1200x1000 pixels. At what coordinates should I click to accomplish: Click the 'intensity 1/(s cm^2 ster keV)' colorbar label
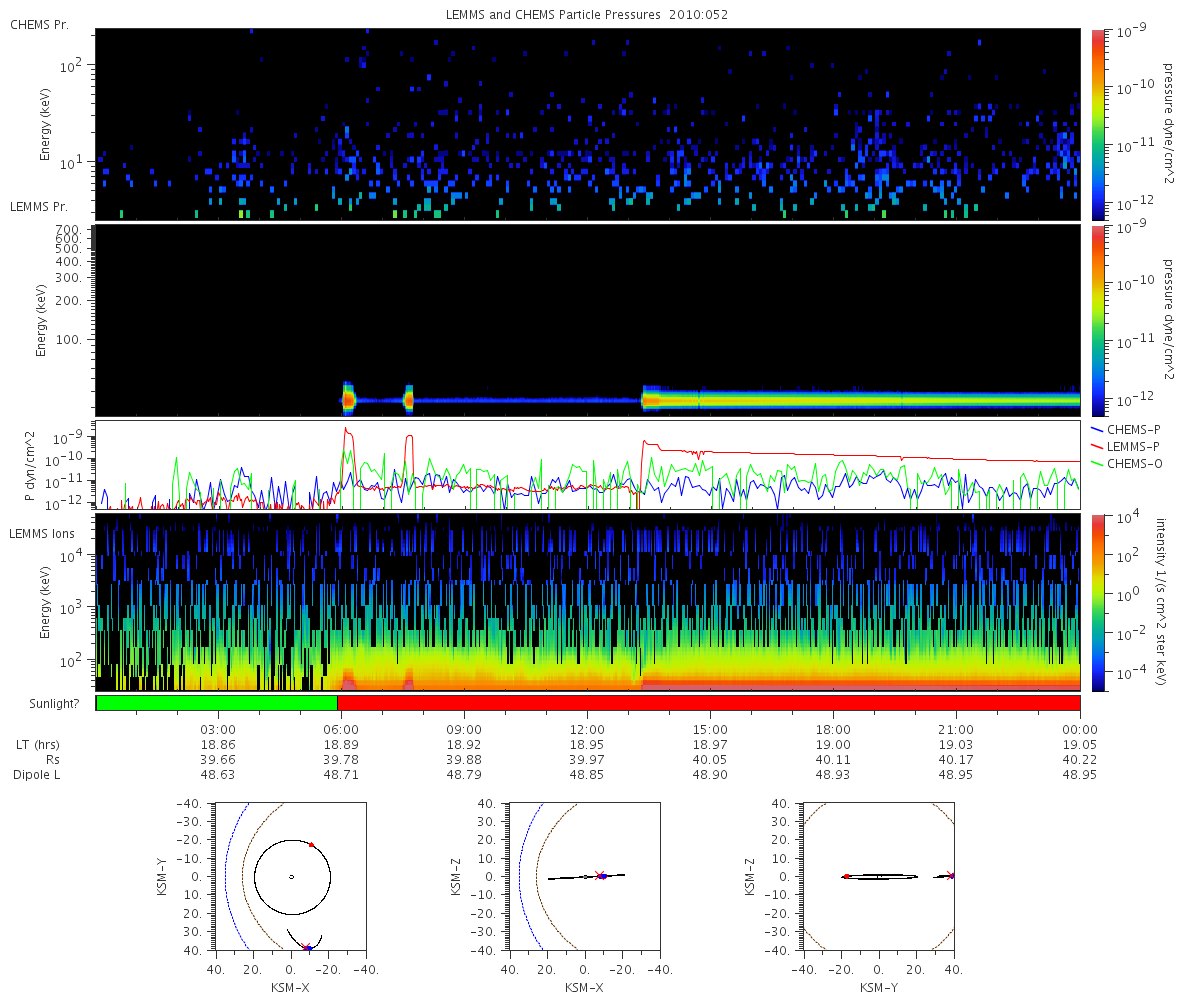click(1162, 601)
